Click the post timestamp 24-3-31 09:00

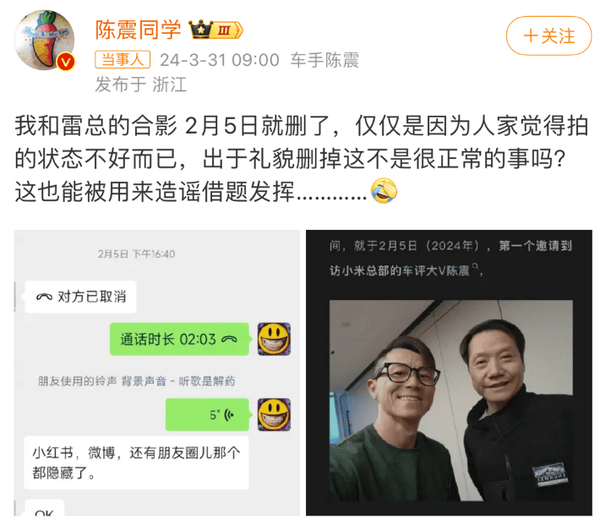pos(219,60)
